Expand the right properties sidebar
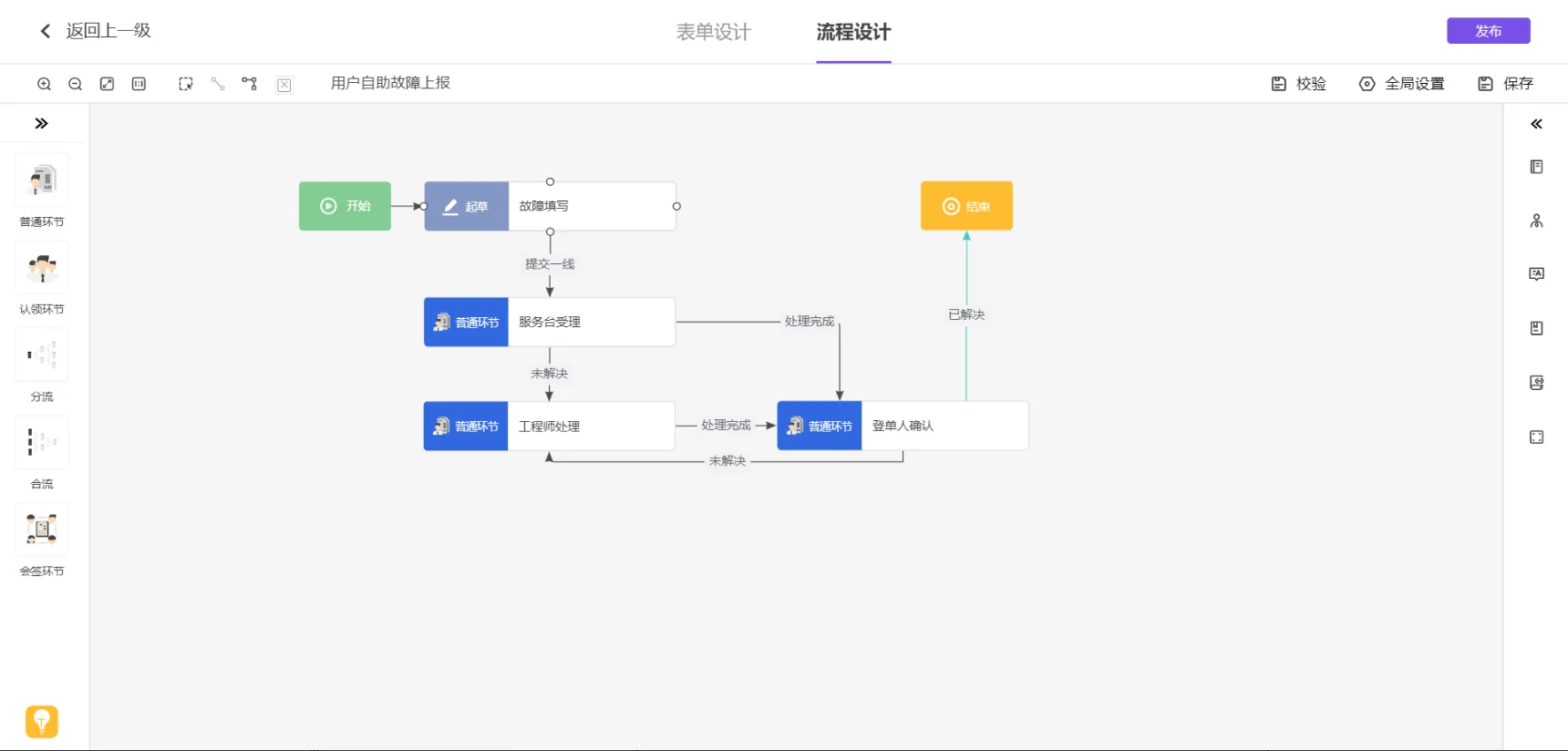Screen dimensions: 1568x751 1536,124
